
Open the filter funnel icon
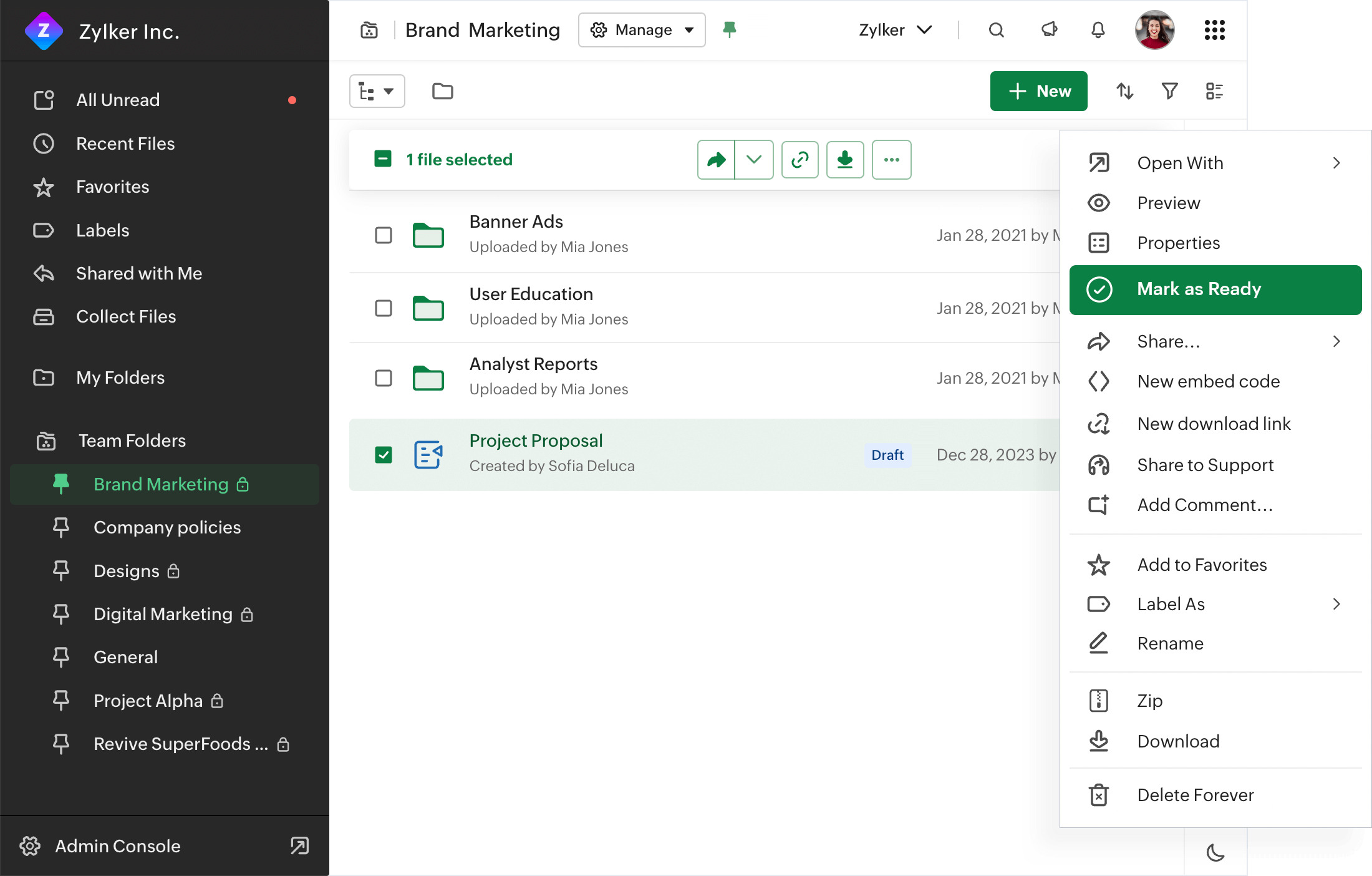pos(1169,91)
